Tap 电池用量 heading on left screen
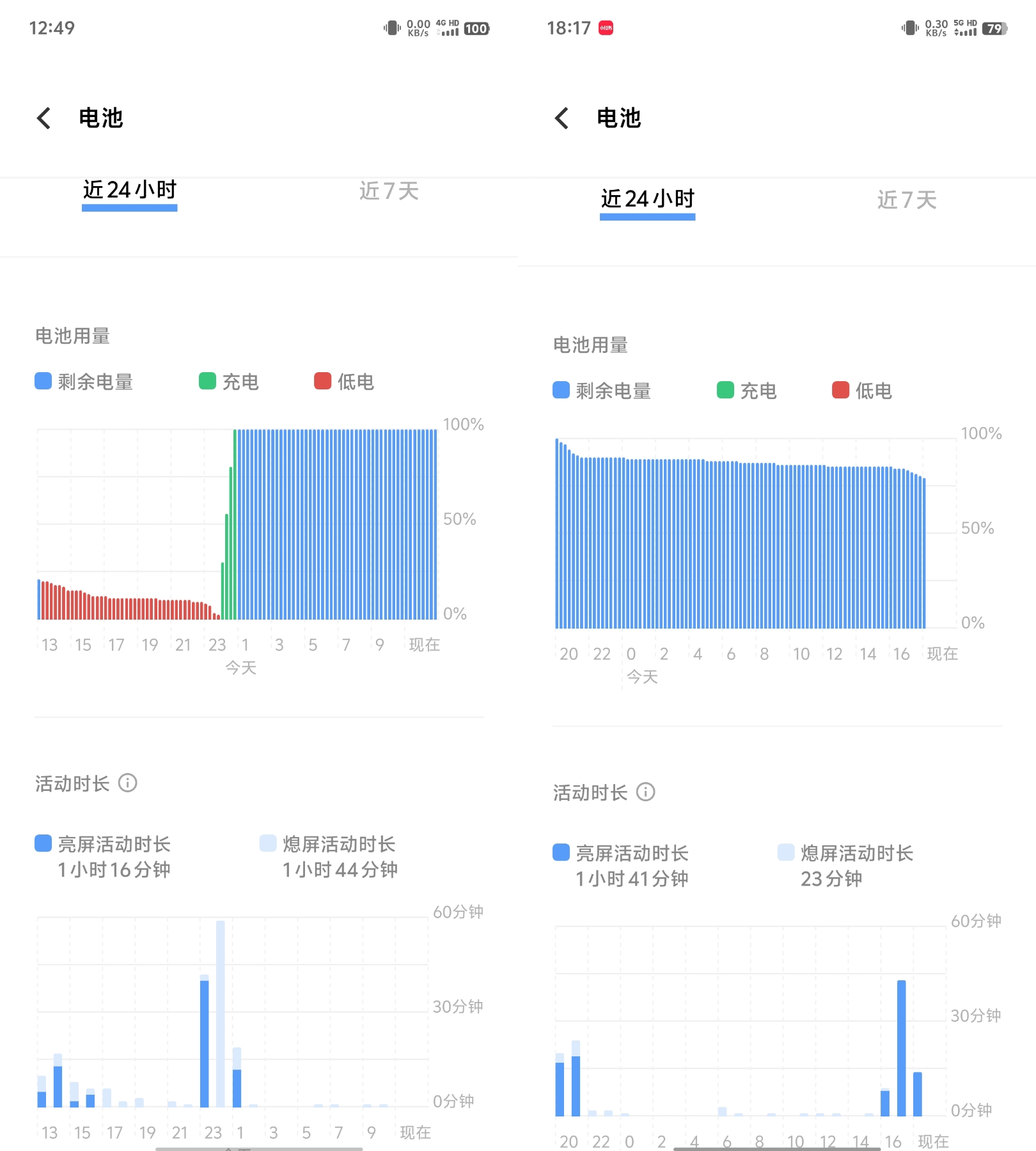Screen dimensions: 1036x1151 click(x=72, y=336)
